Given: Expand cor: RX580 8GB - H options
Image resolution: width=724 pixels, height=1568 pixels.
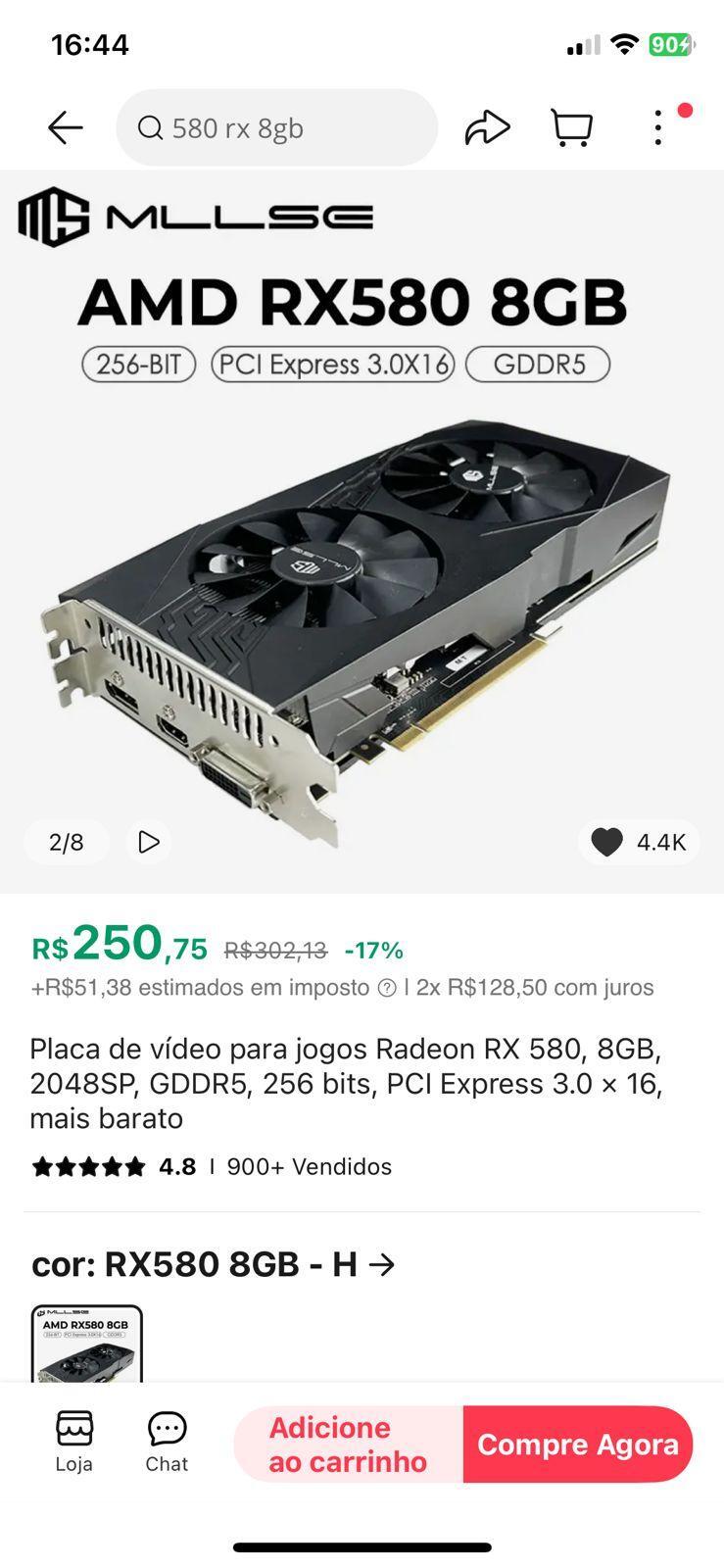Looking at the screenshot, I should (214, 1264).
